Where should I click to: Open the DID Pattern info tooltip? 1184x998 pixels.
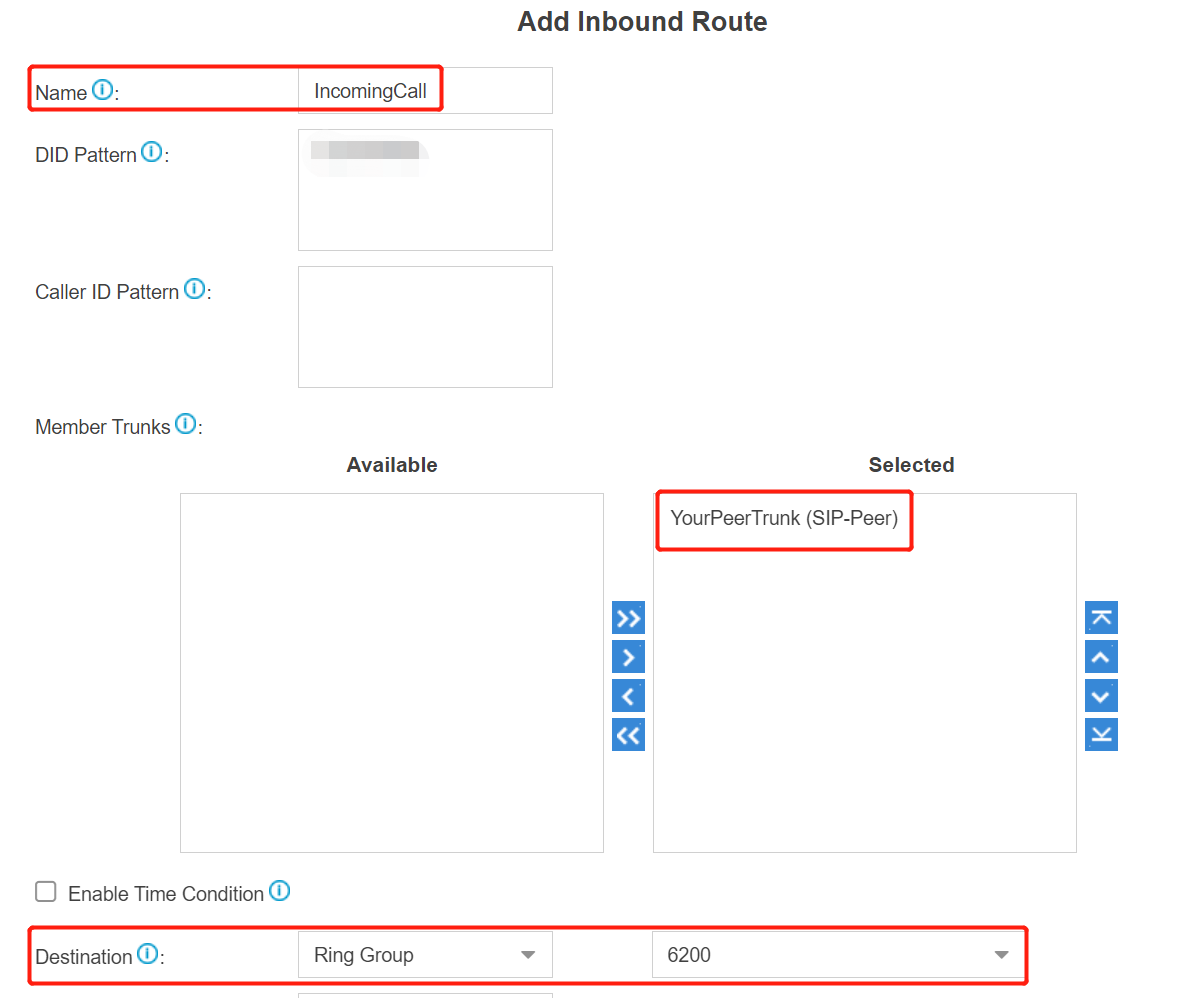[151, 151]
